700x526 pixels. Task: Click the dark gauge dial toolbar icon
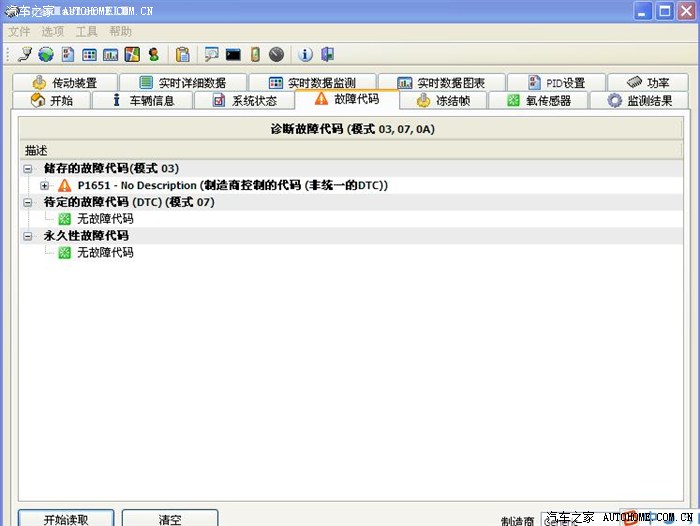click(276, 54)
